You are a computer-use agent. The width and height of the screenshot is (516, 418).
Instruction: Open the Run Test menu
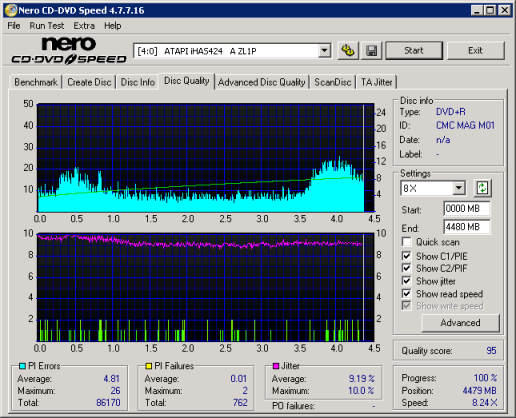click(x=47, y=26)
